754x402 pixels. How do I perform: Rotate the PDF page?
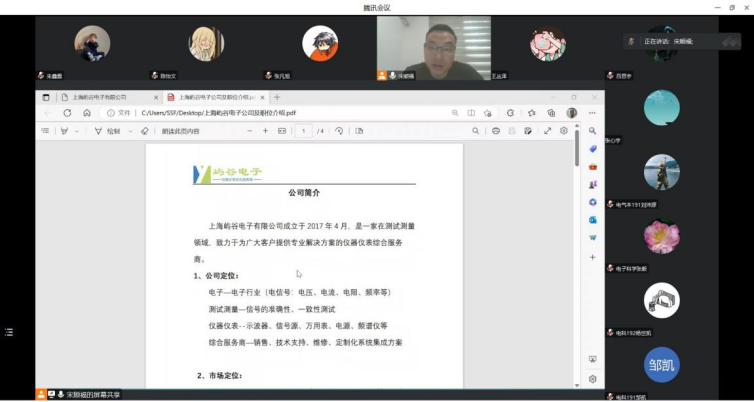click(x=339, y=131)
